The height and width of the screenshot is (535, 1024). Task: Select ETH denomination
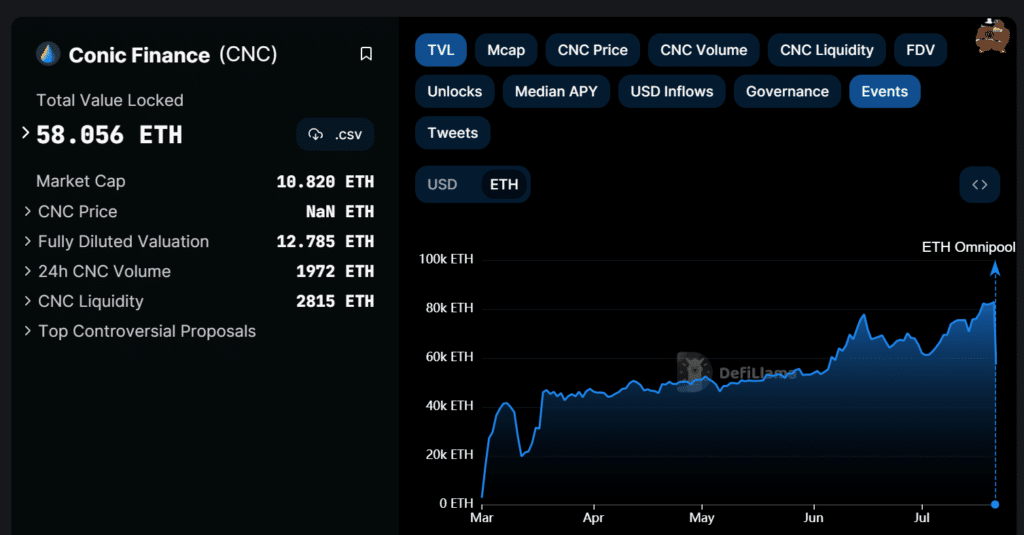(504, 185)
